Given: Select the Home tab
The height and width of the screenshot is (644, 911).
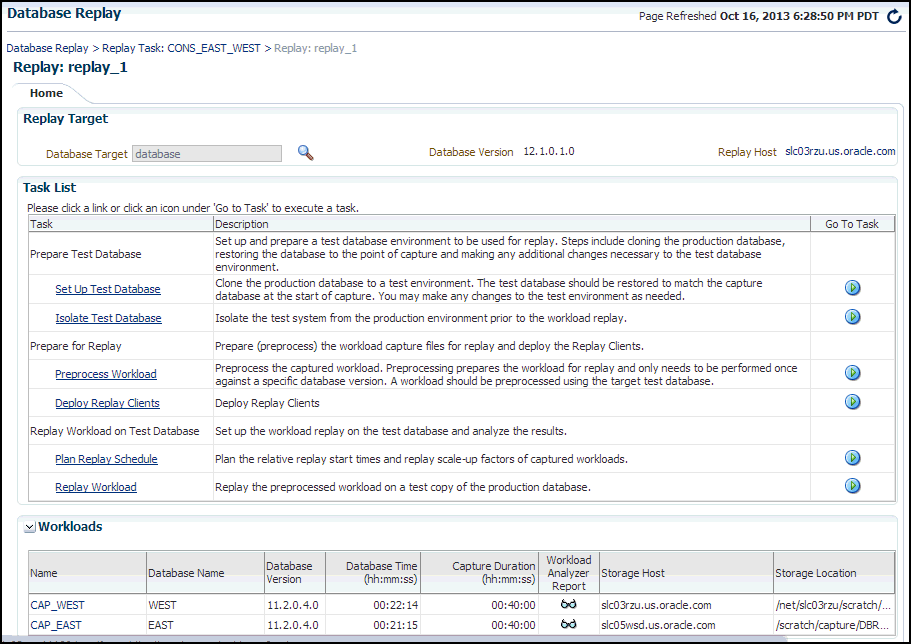Looking at the screenshot, I should point(46,93).
